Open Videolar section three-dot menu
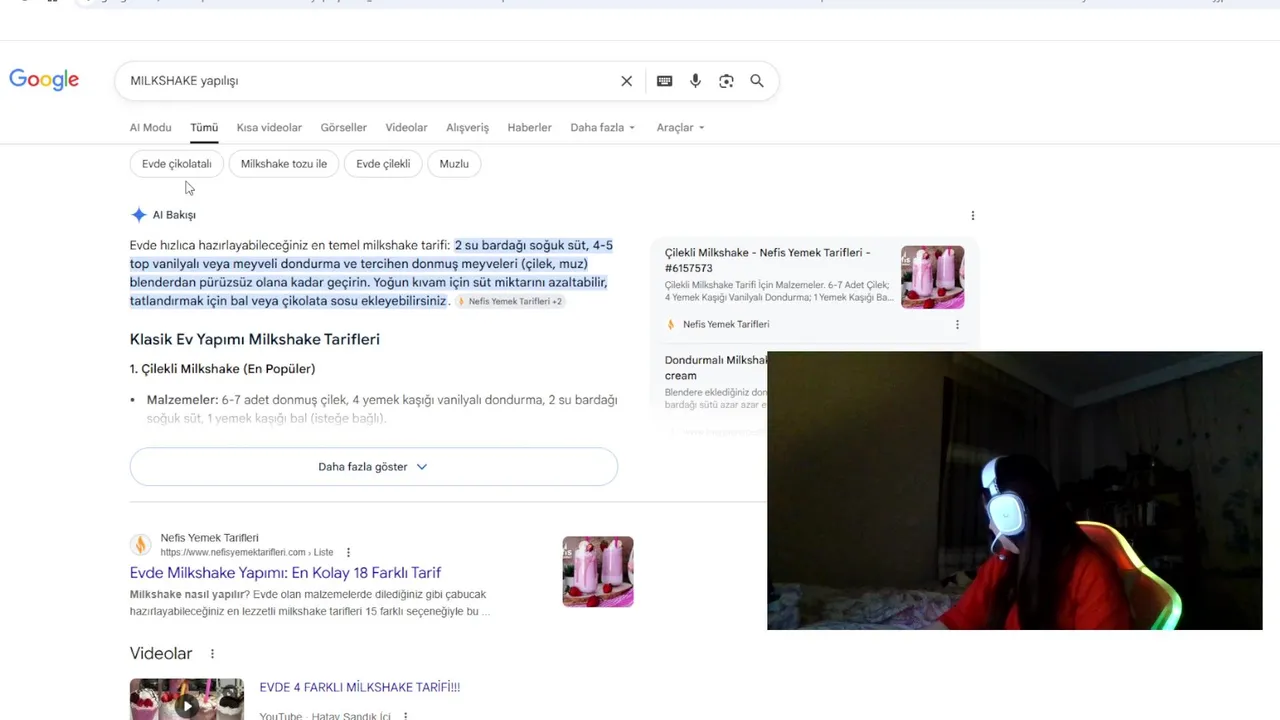The height and width of the screenshot is (720, 1280). tap(212, 654)
